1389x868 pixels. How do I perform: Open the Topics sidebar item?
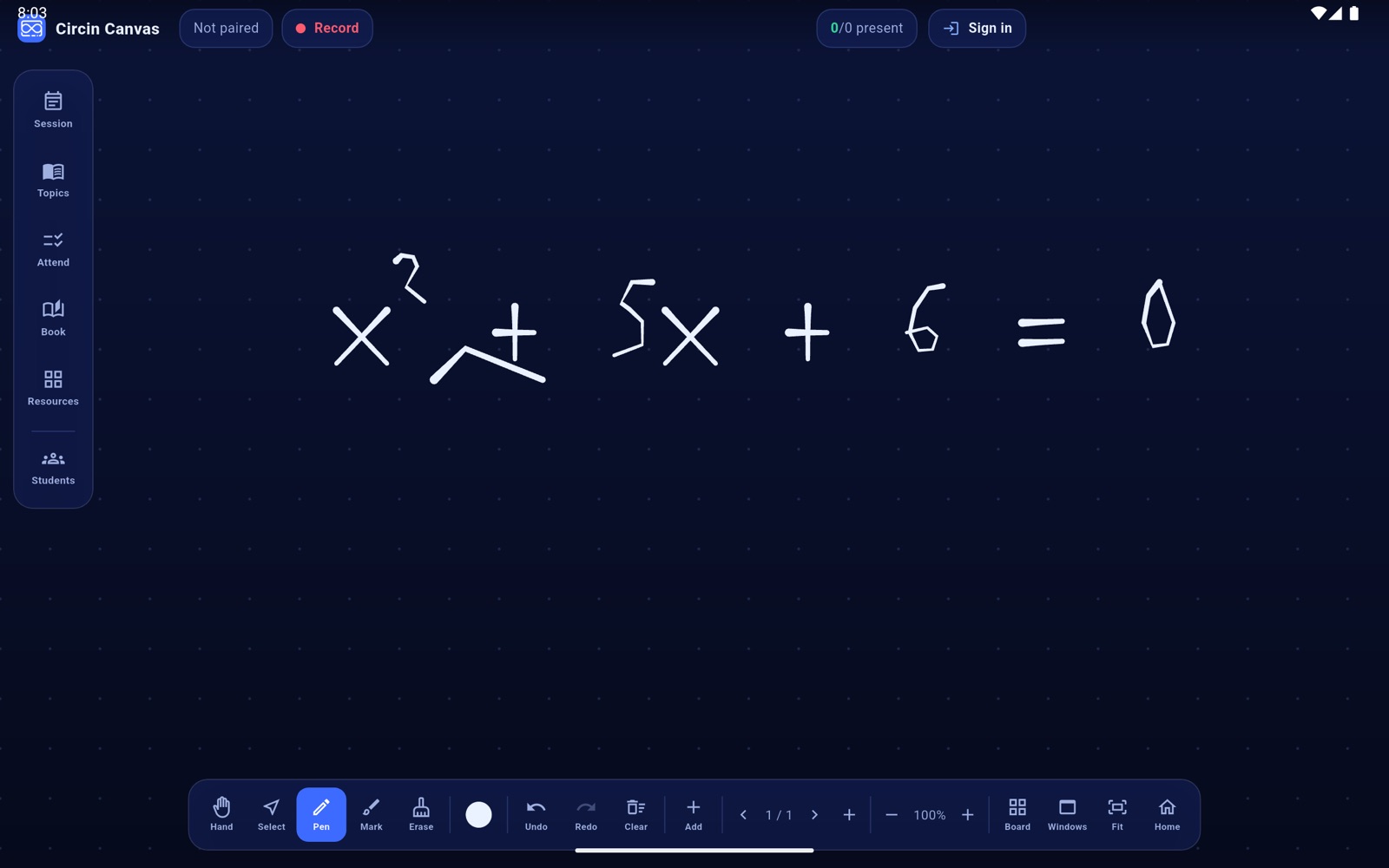pyautogui.click(x=53, y=179)
